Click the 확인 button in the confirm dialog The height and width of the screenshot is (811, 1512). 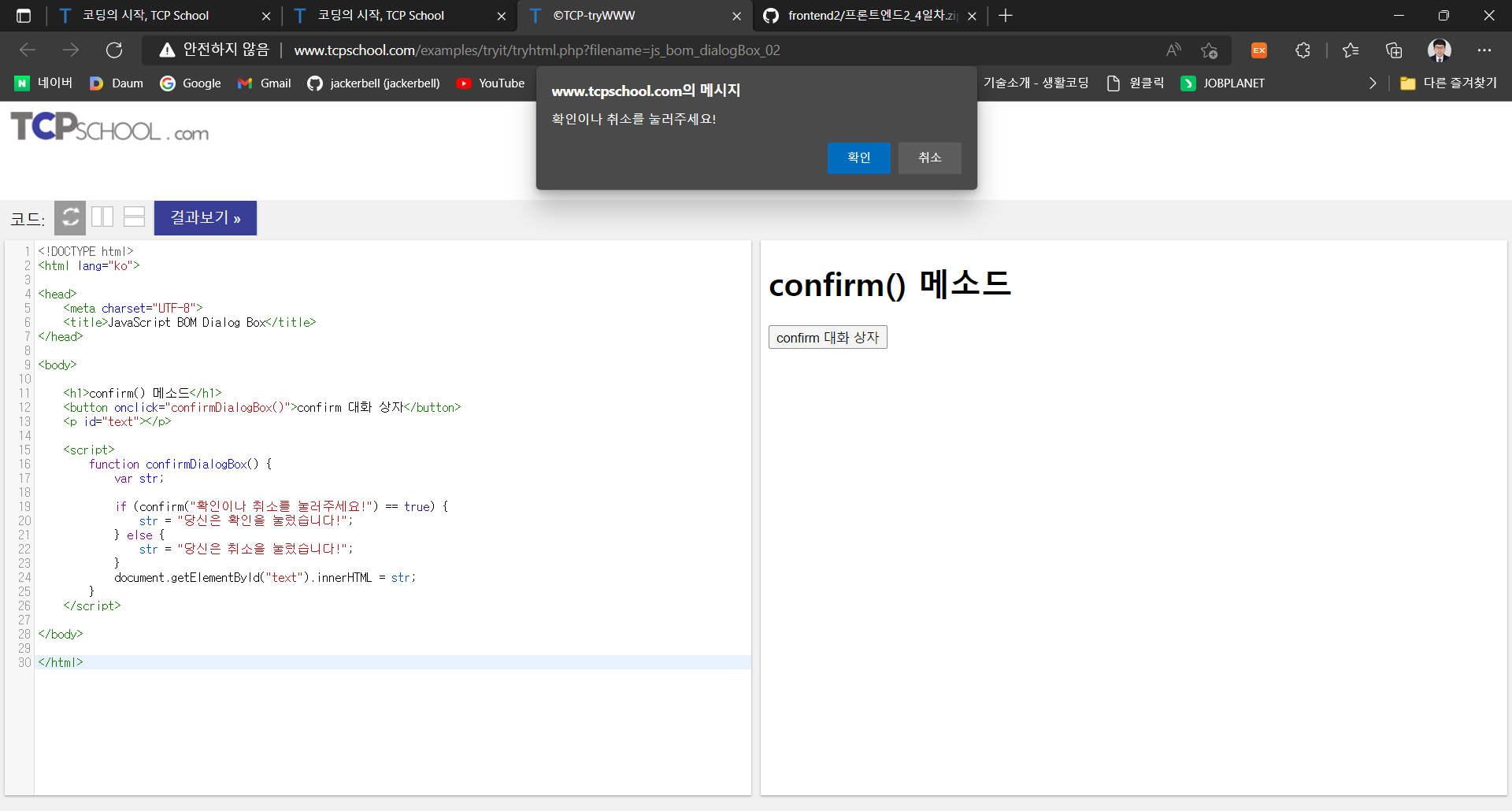pos(858,157)
